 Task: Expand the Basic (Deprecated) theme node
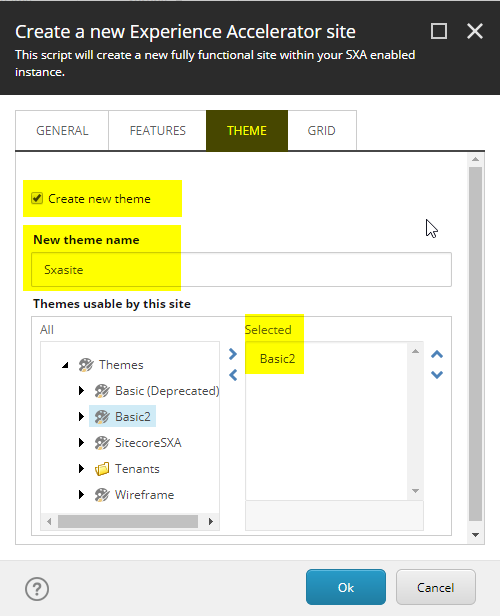81,391
